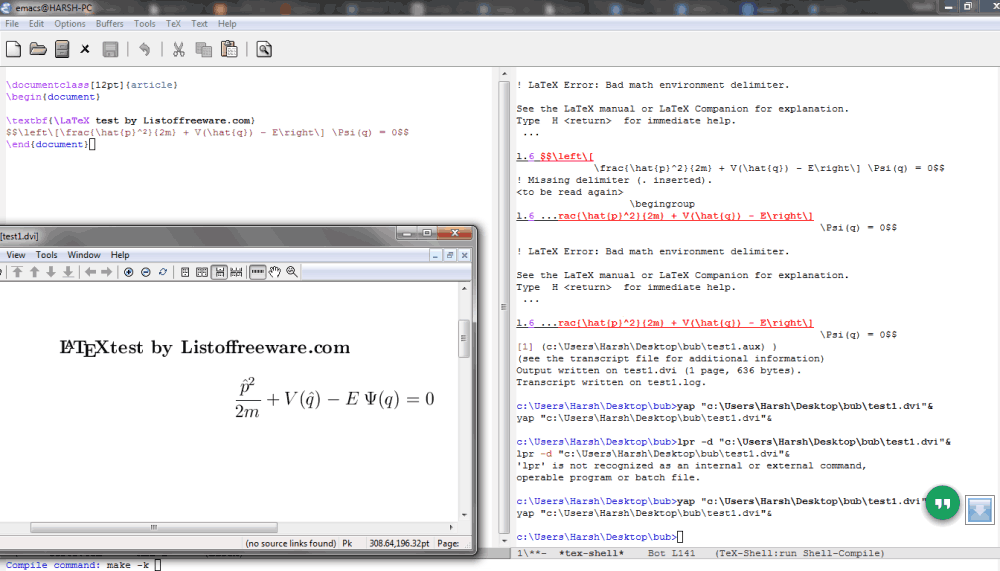Click the first "l.6 $$\left\[" error link
The height and width of the screenshot is (571, 1000).
click(555, 156)
